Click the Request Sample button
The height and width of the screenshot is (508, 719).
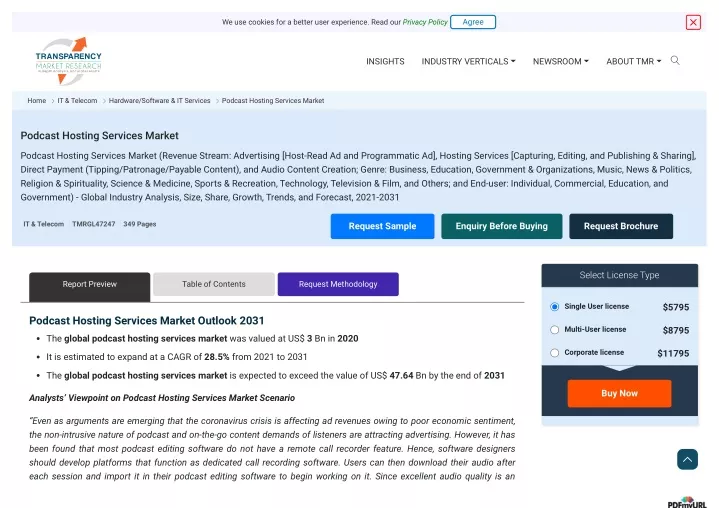pos(382,226)
